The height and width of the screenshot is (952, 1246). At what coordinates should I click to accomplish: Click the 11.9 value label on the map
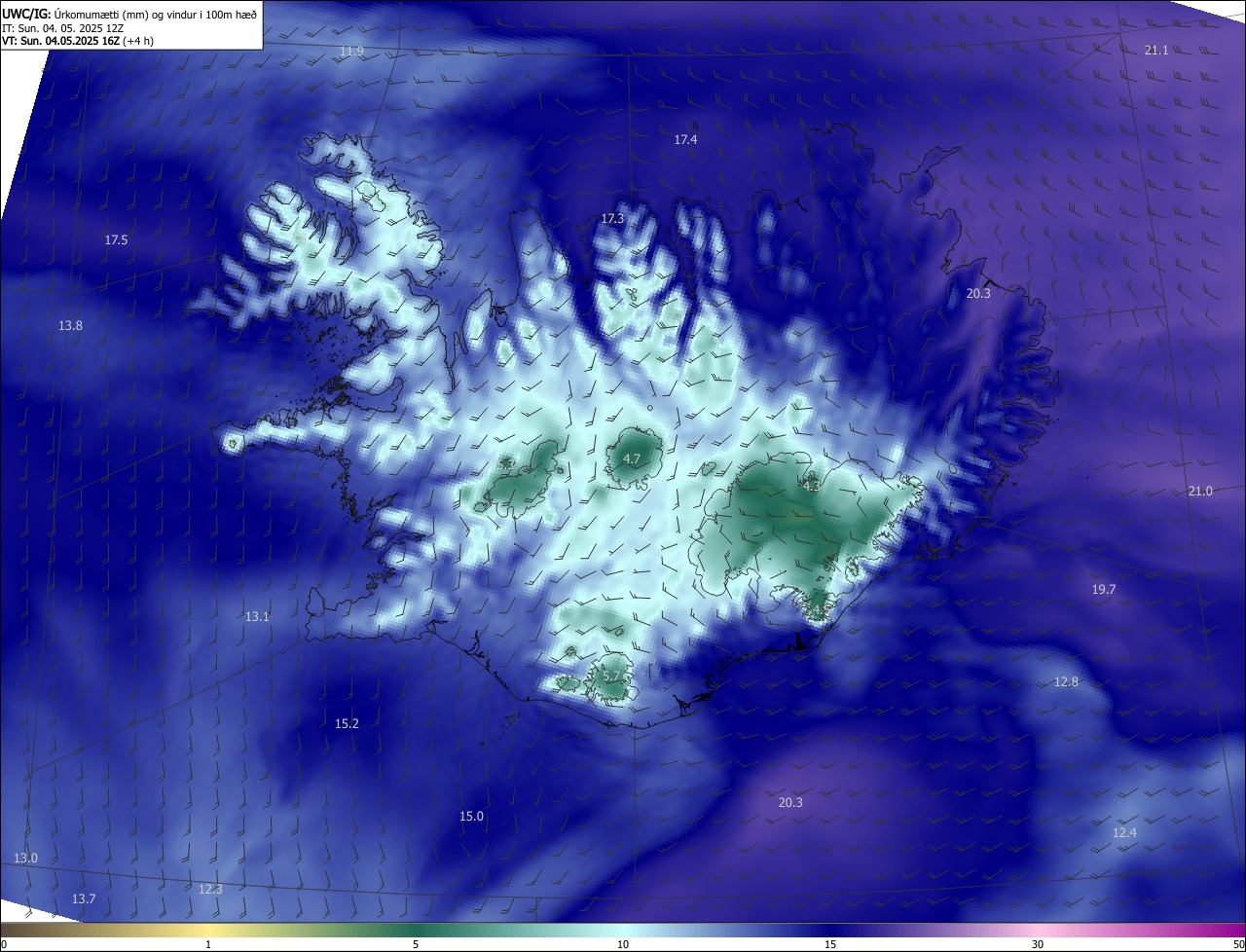point(351,51)
